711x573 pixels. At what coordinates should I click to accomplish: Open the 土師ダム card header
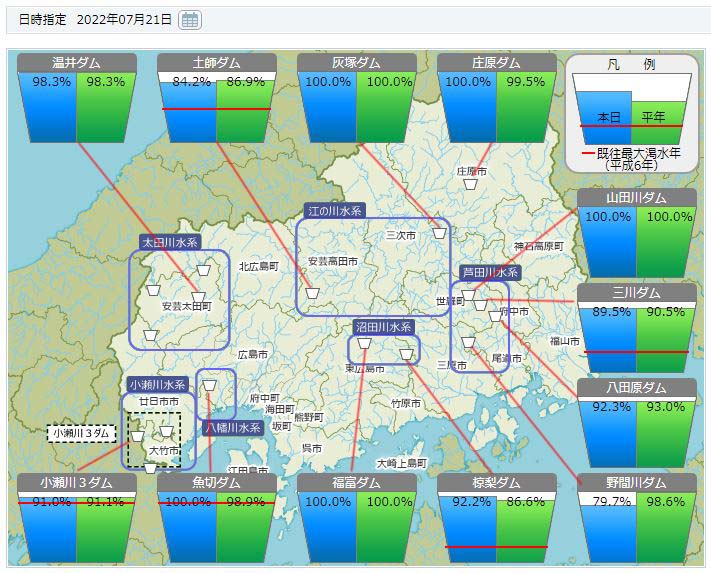click(217, 63)
